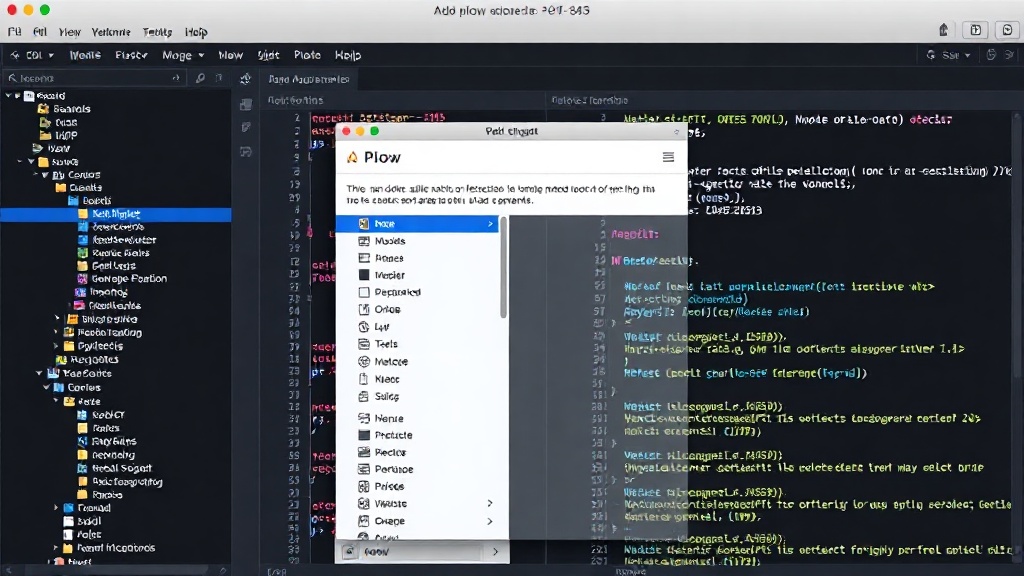The width and height of the screenshot is (1024, 576).
Task: Expand the Fcobo Tanding folder in sidebar
Action: coord(57,332)
